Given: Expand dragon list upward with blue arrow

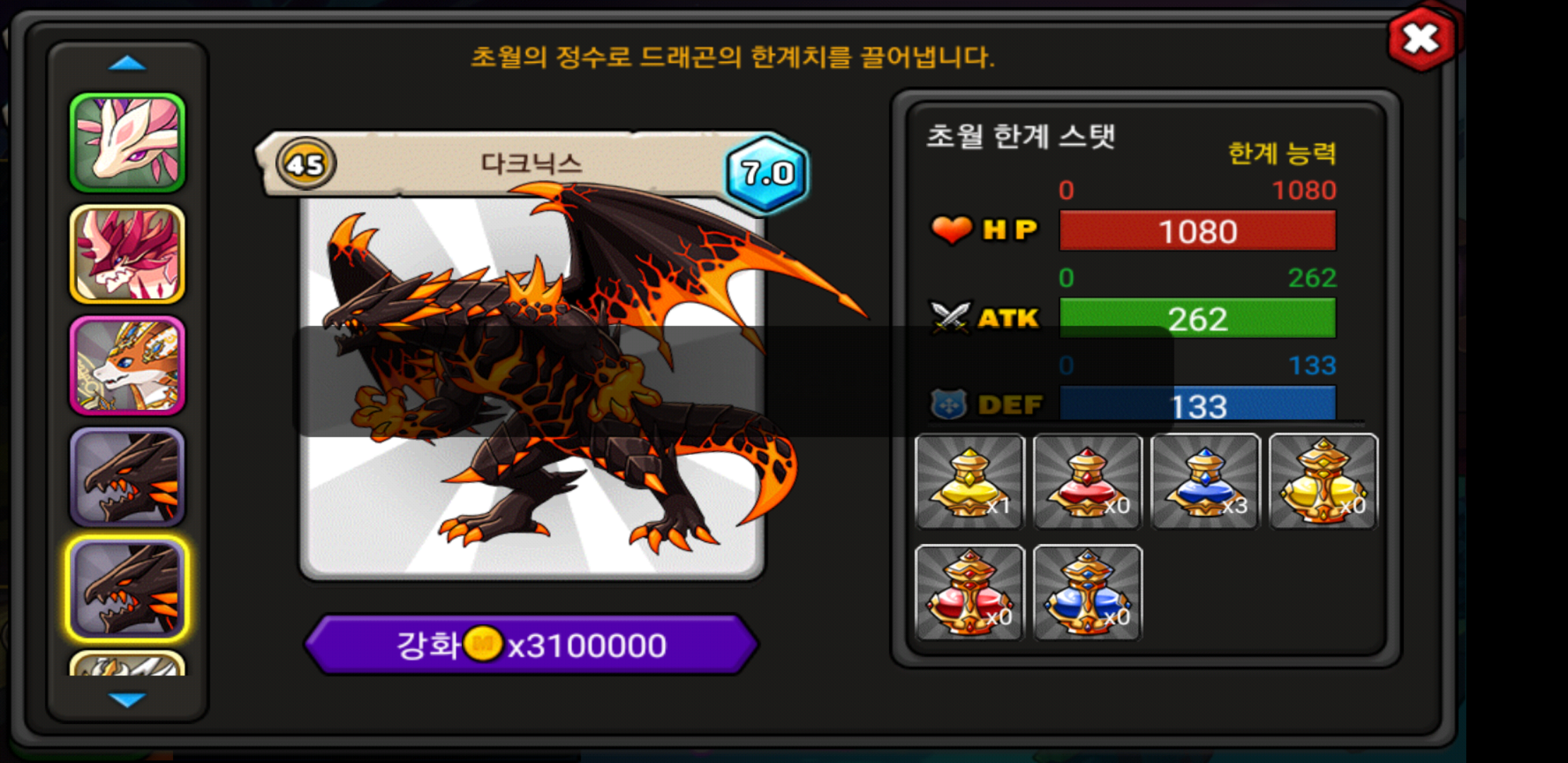Looking at the screenshot, I should tap(127, 64).
